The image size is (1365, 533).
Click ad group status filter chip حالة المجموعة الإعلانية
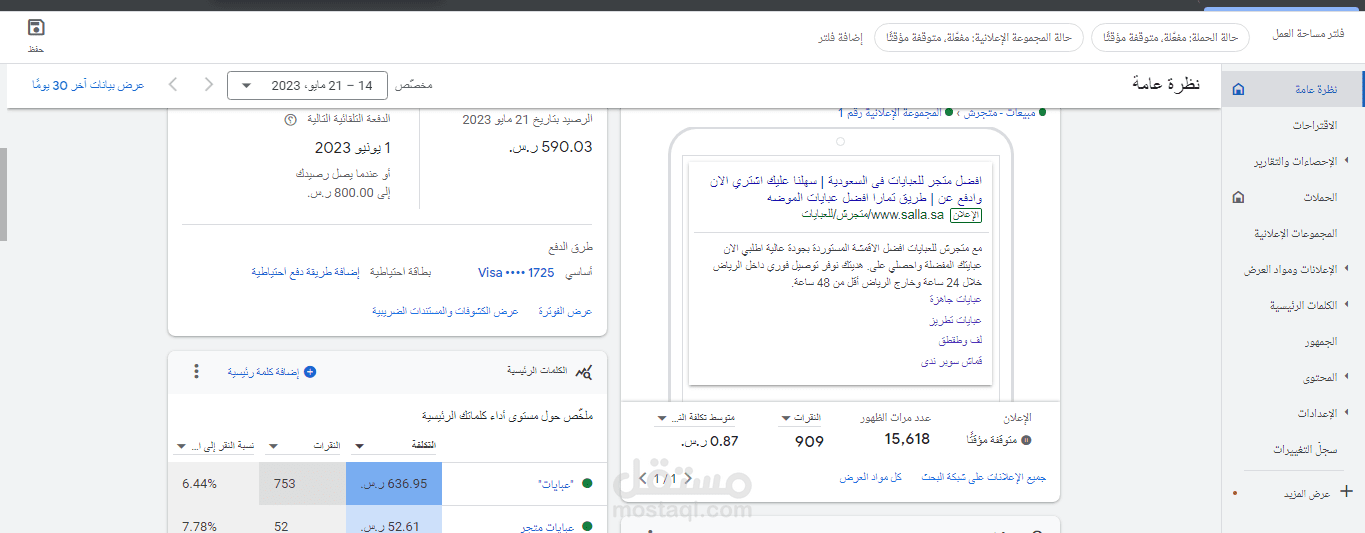click(x=979, y=37)
